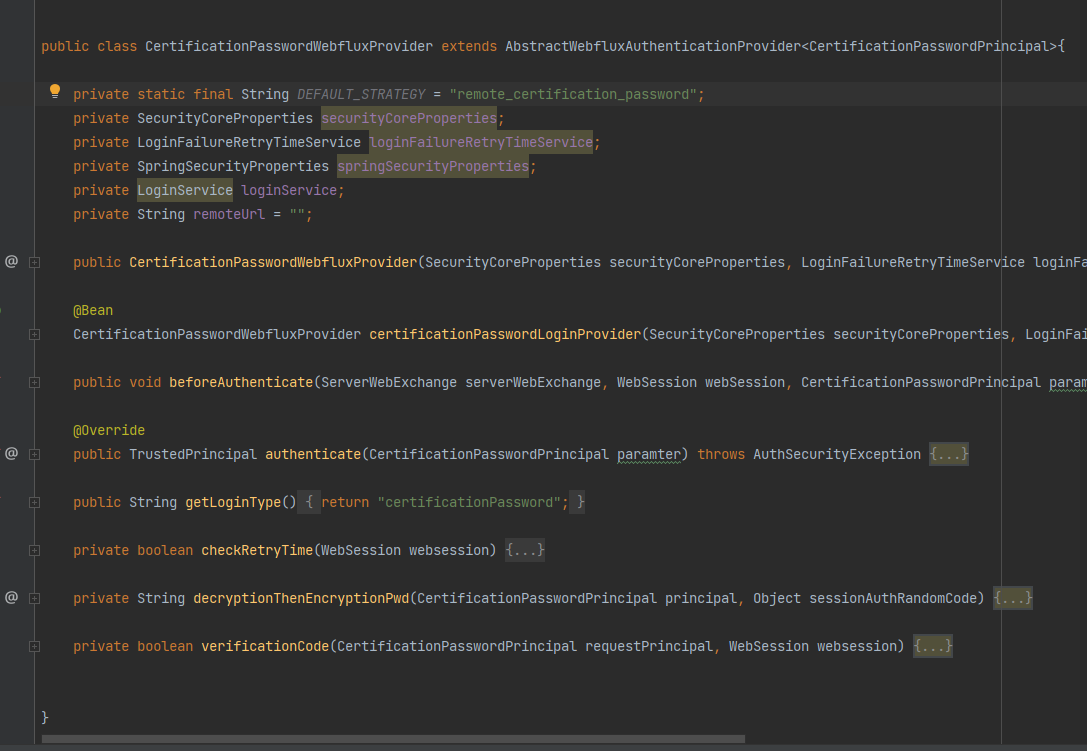Click the yellow lightbulb quick-fix icon

(55, 92)
